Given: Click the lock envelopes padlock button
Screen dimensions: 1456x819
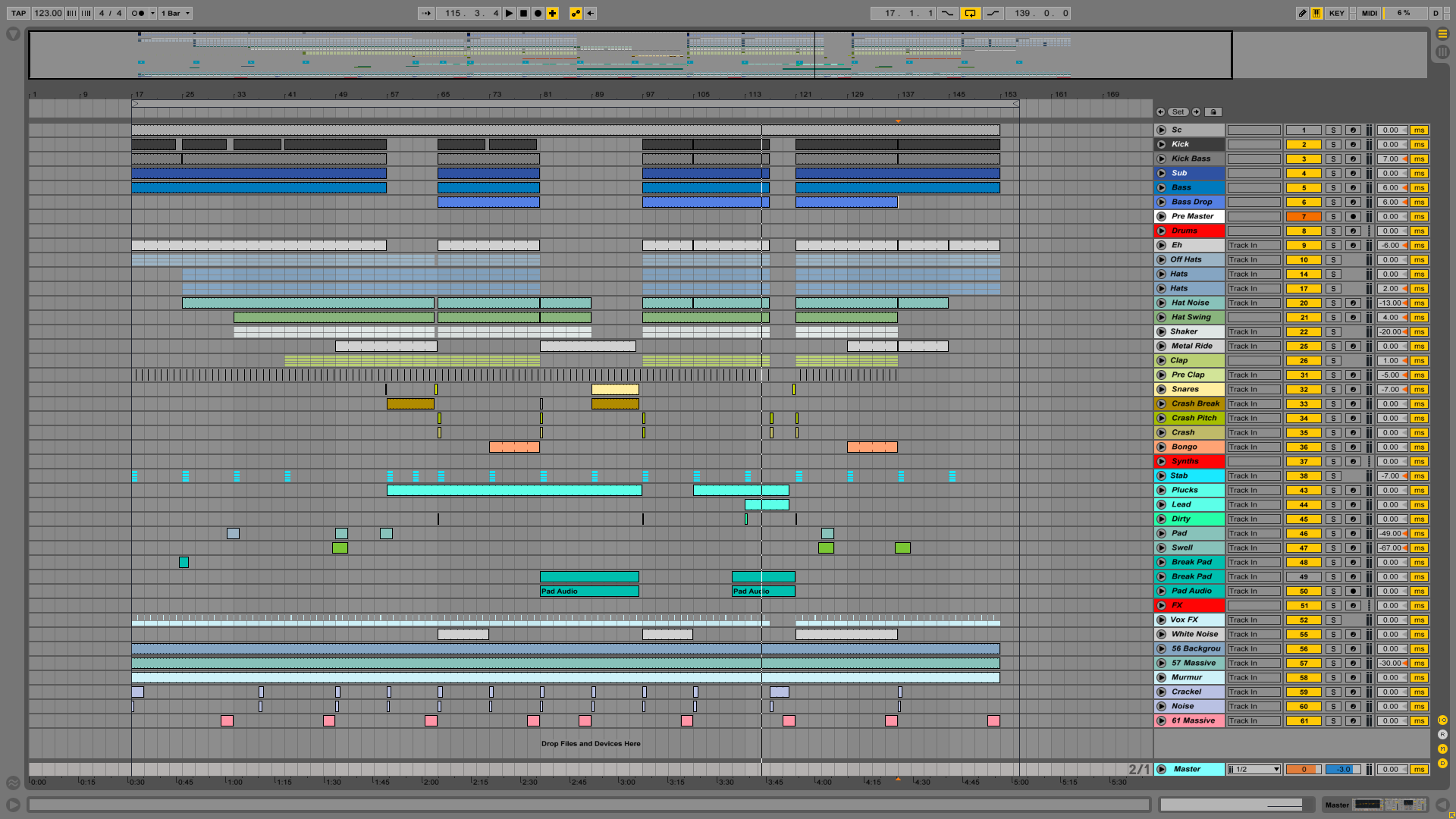Looking at the screenshot, I should click(1213, 111).
